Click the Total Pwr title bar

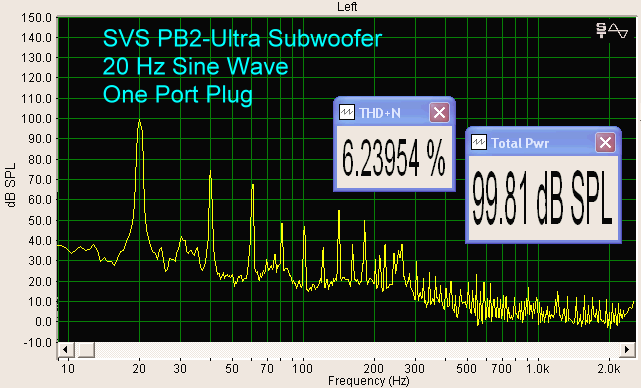pos(543,142)
